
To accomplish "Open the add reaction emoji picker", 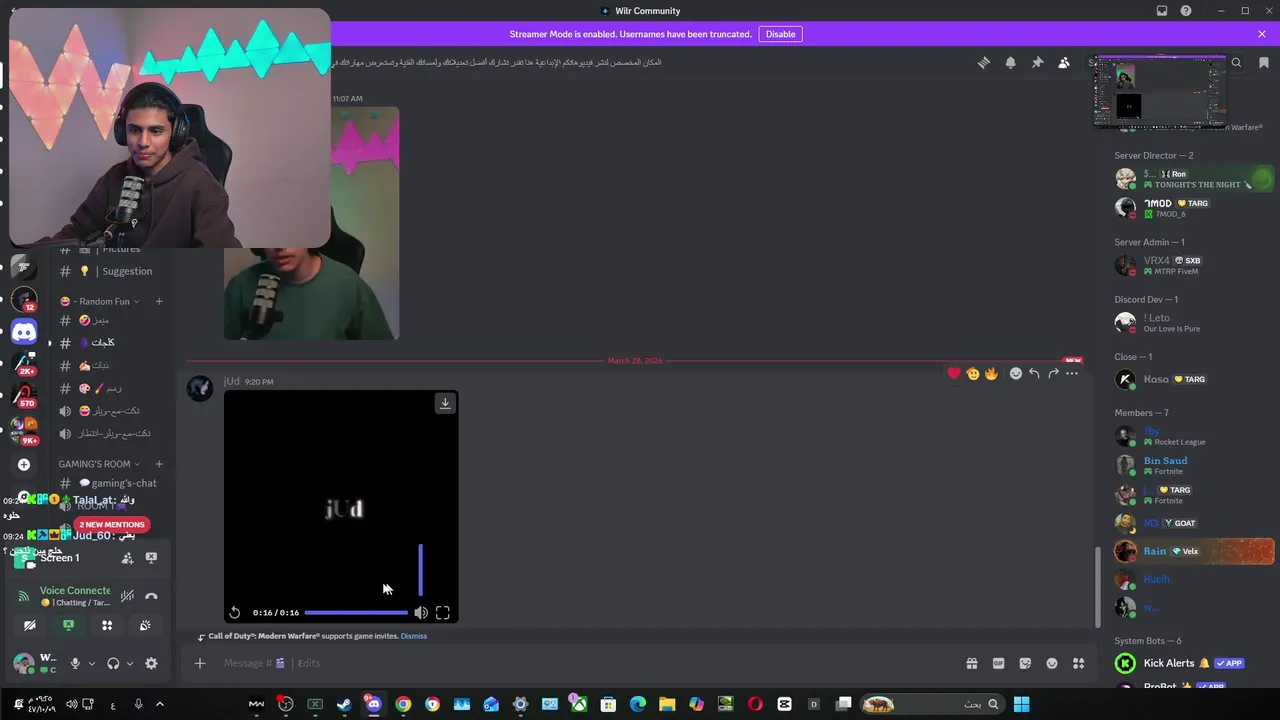I will pos(1016,373).
